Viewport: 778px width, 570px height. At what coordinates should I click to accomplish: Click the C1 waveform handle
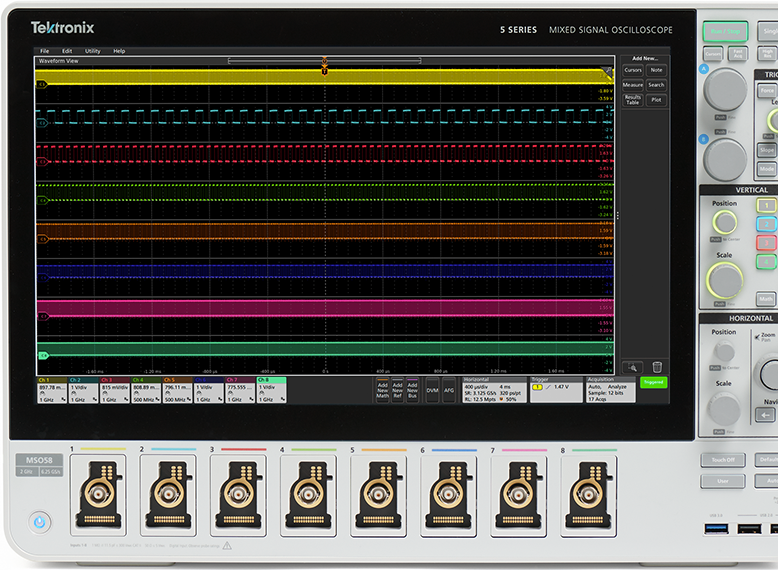coord(42,84)
